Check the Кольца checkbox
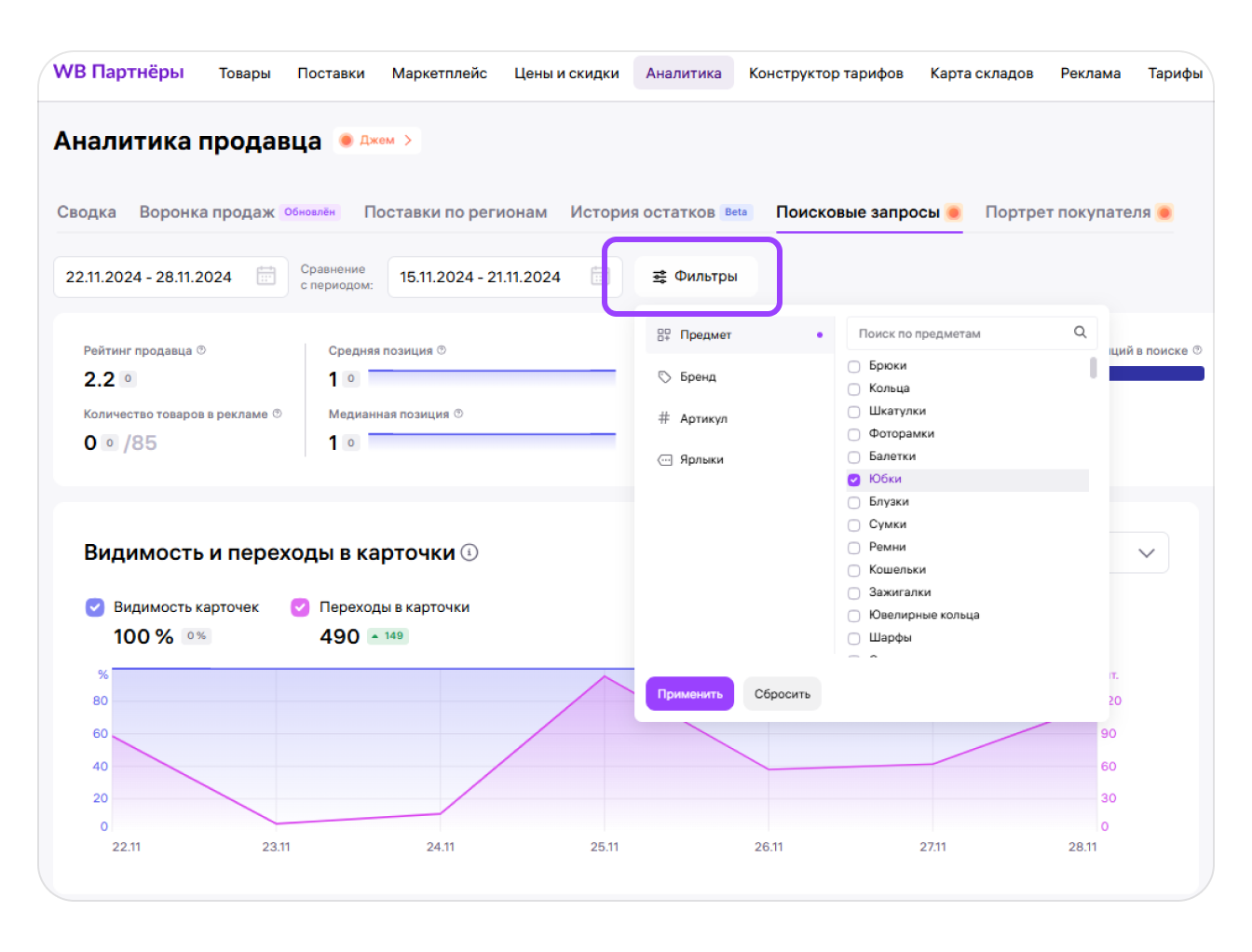Screen dimensions: 1252x952 [853, 388]
